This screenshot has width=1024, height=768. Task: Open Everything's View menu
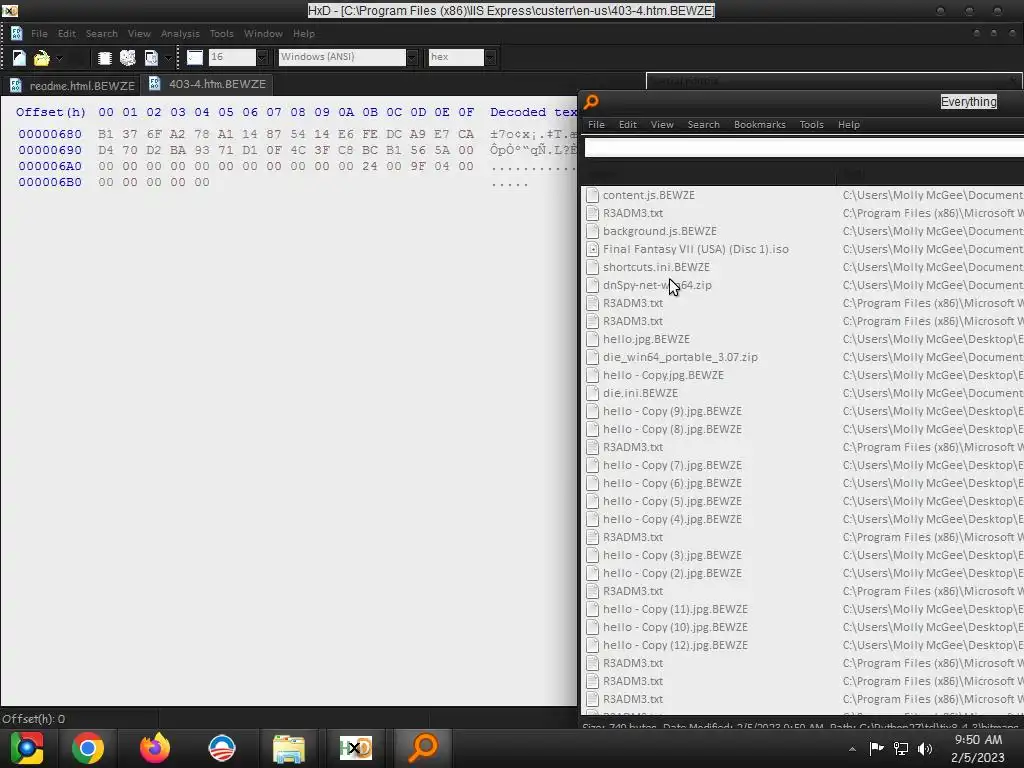pyautogui.click(x=662, y=124)
